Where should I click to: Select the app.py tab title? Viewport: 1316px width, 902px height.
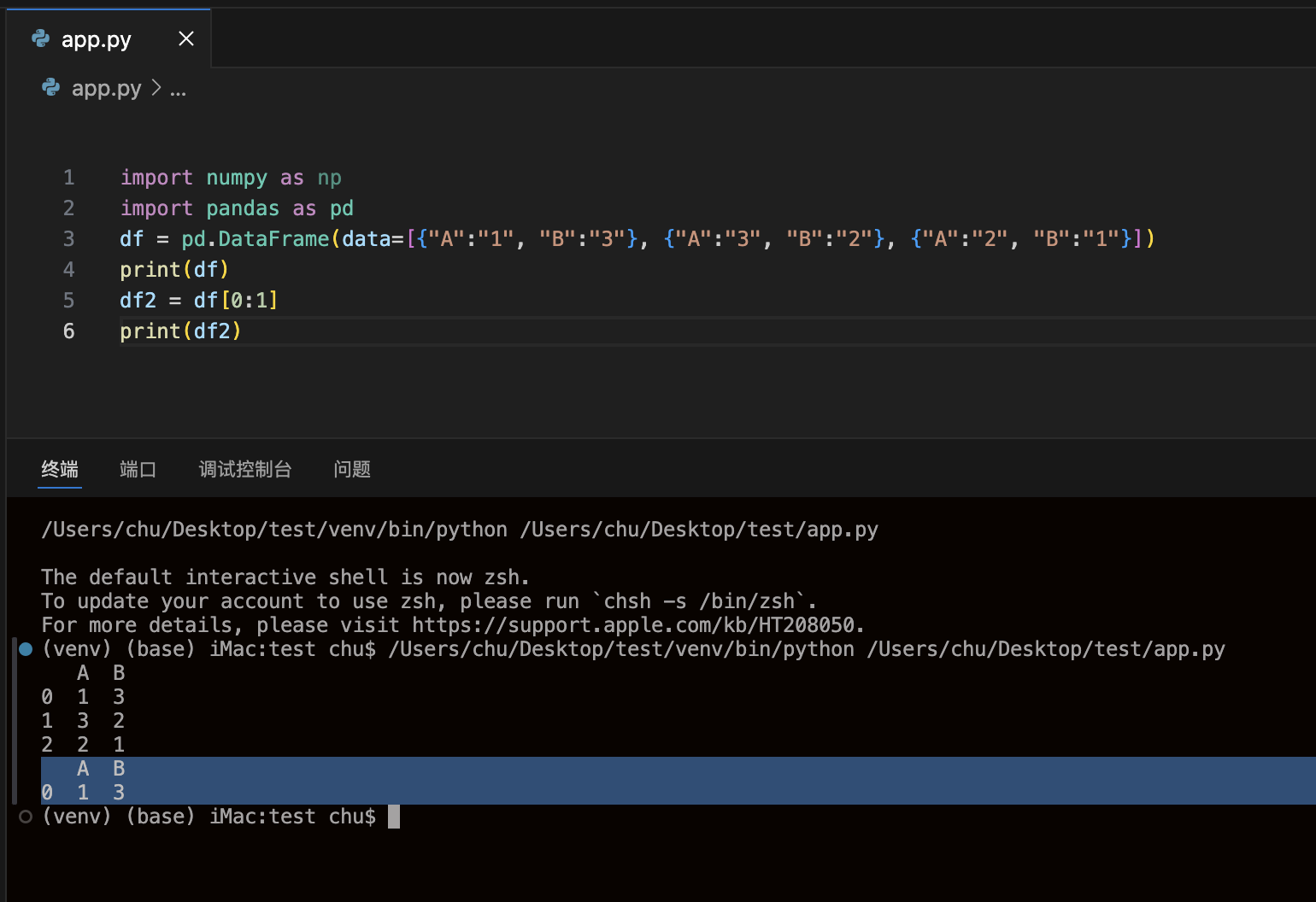coord(97,39)
